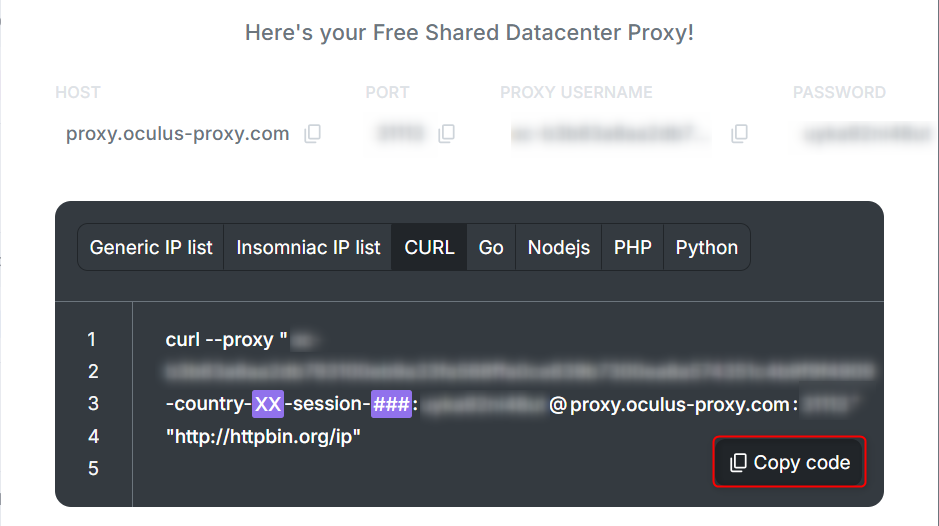Switch to the Generic IP list tab
Screen dimensions: 939x526
[x=151, y=247]
